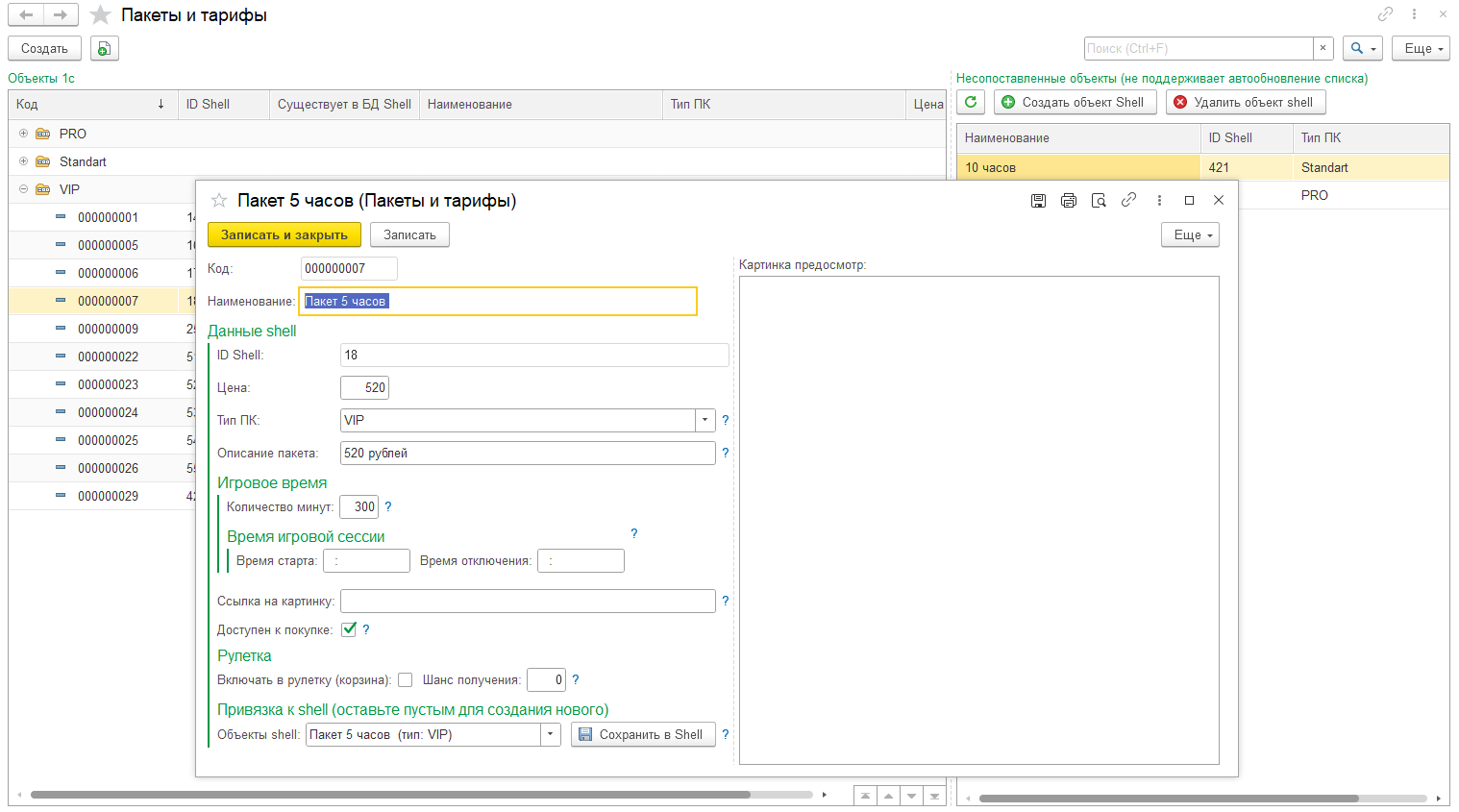Click the Записать button
This screenshot has height=812, width=1459.
point(409,234)
